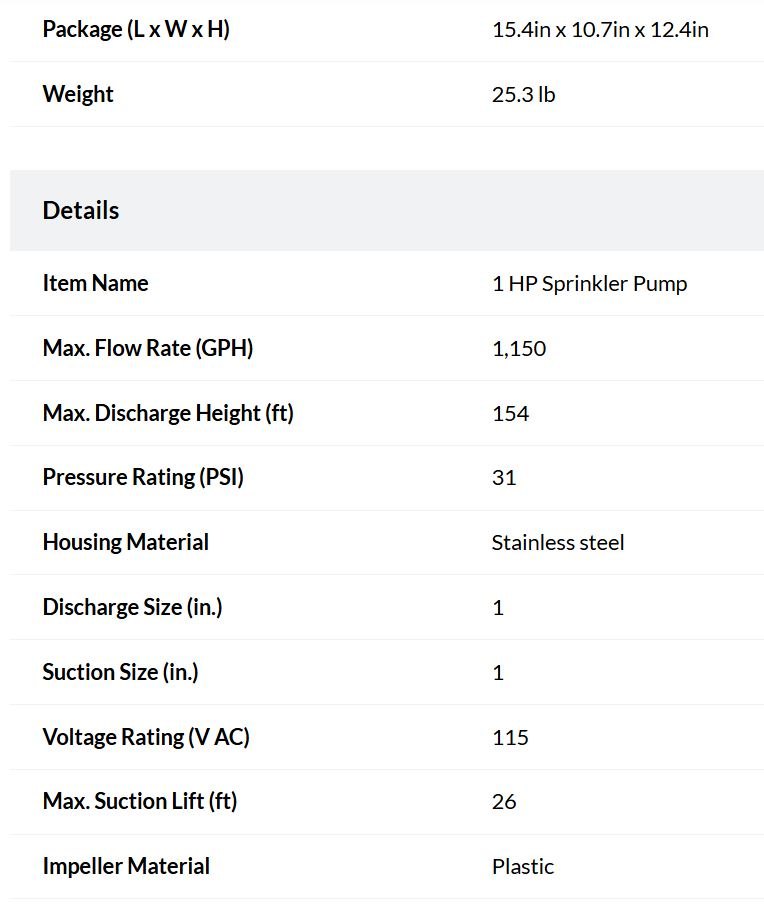Select the Housing Material label
This screenshot has width=764, height=911.
point(125,542)
